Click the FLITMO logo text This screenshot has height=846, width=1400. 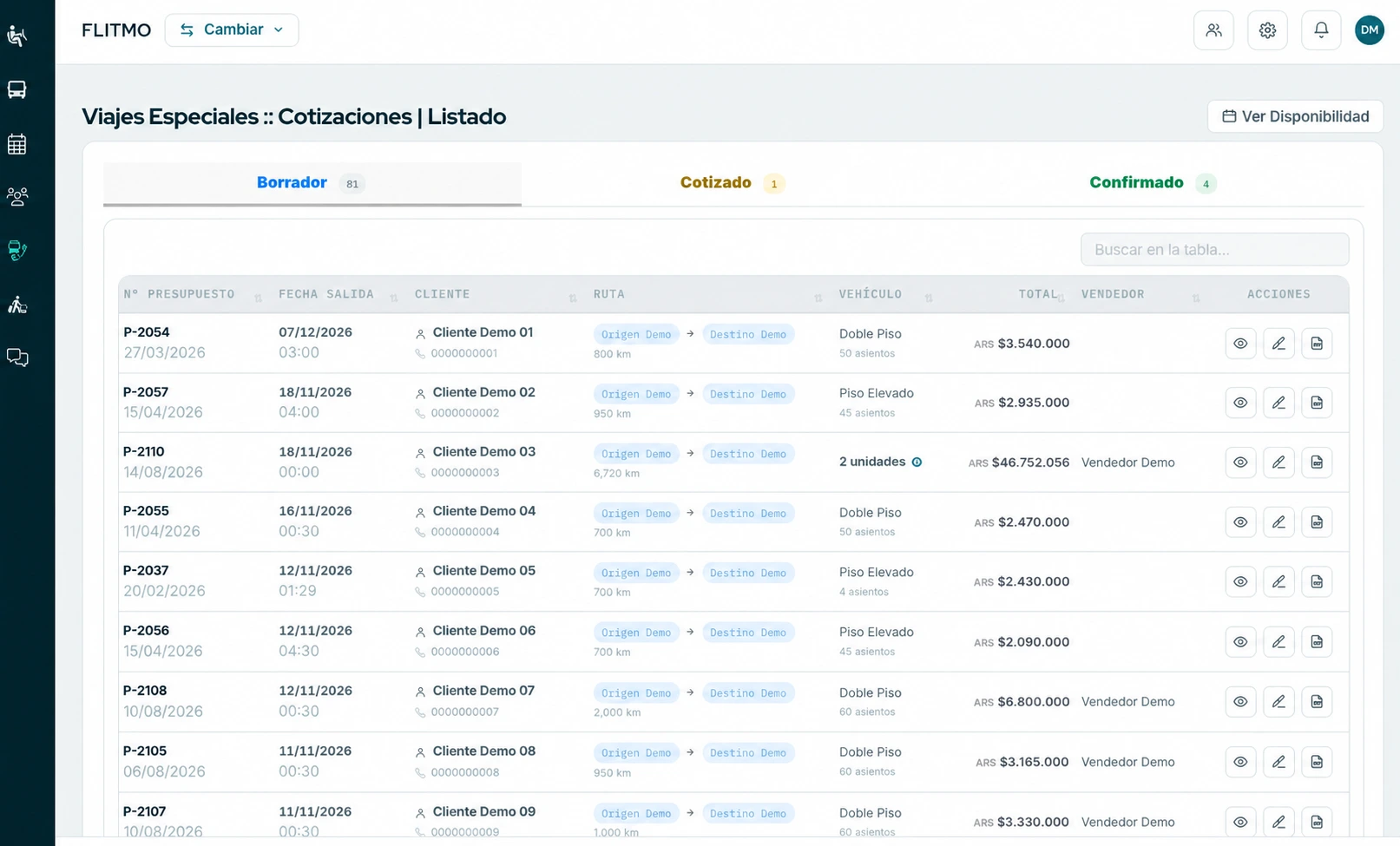[x=116, y=30]
